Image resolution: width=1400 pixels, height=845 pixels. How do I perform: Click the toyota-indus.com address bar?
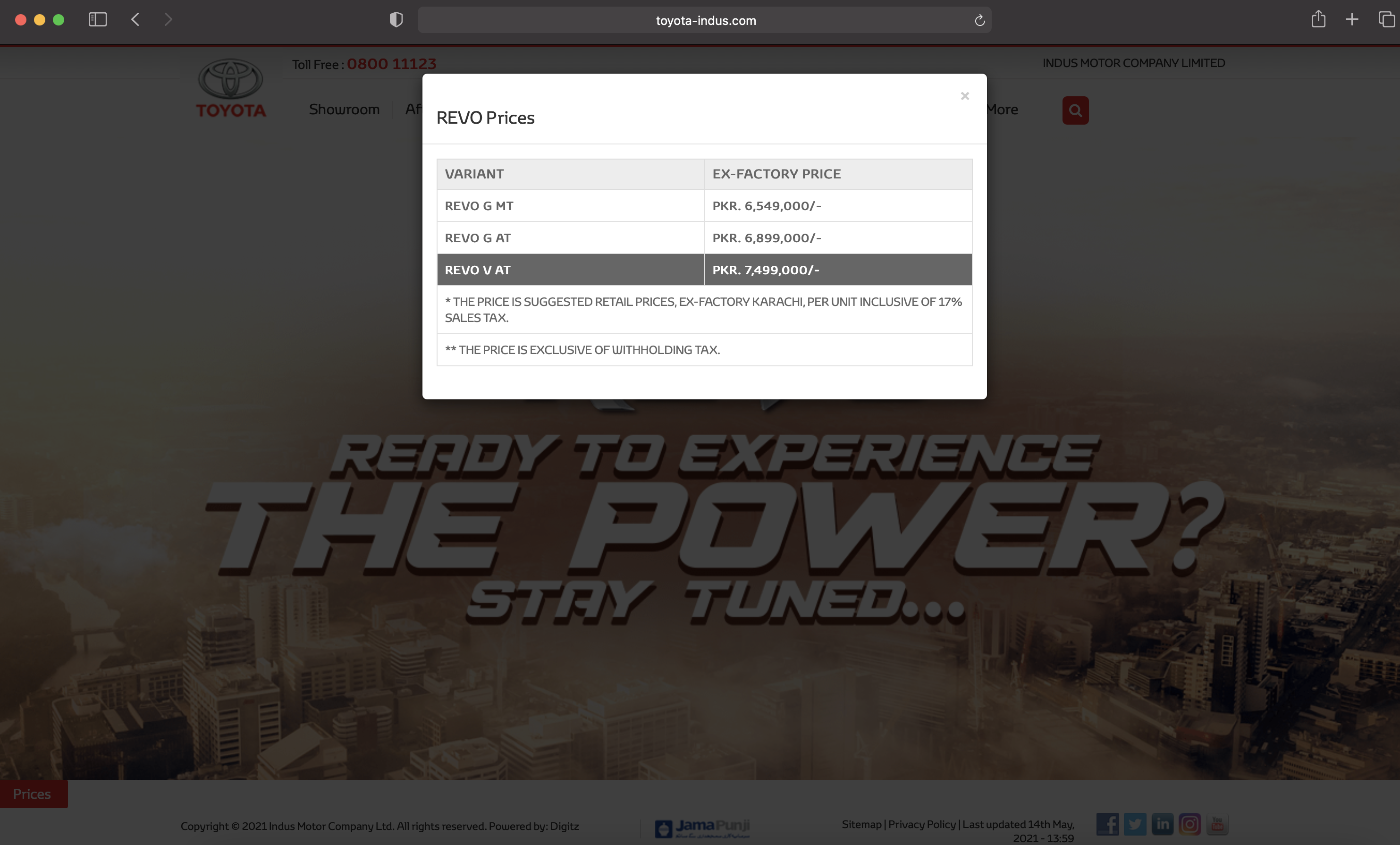705,20
